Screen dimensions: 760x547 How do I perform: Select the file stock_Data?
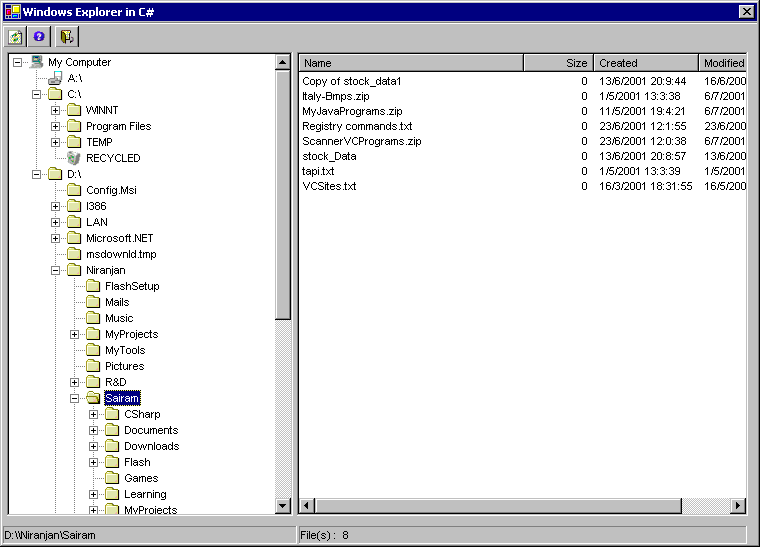[x=330, y=156]
